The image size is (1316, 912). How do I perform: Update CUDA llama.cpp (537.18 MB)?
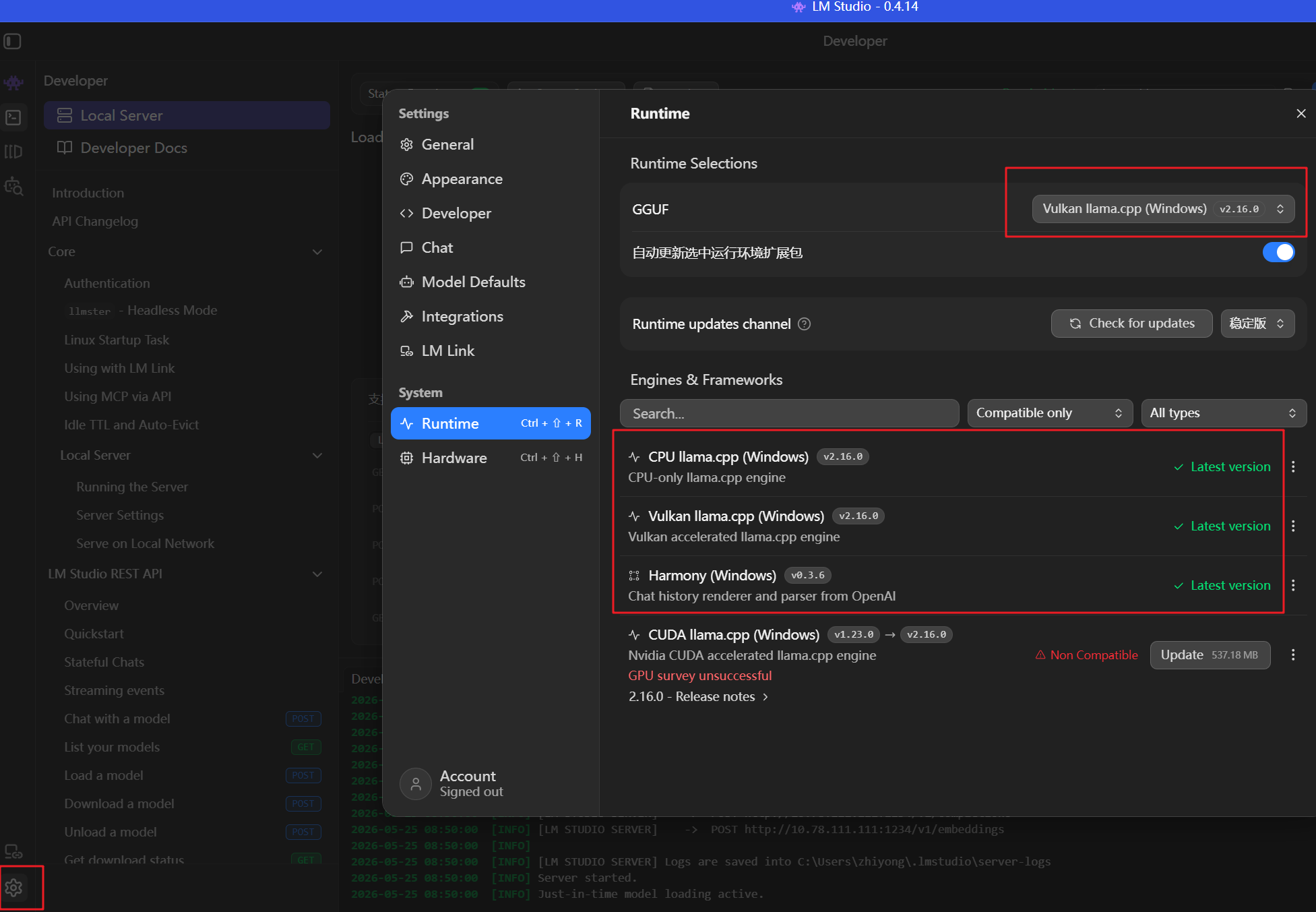(x=1210, y=655)
